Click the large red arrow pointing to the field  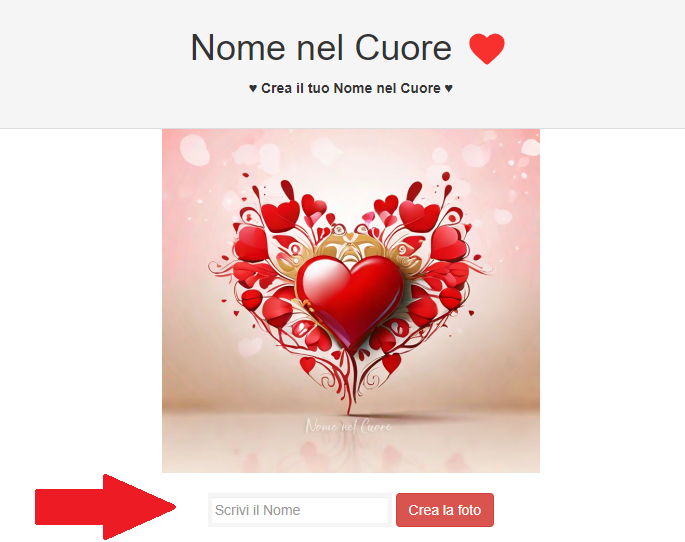coord(105,507)
